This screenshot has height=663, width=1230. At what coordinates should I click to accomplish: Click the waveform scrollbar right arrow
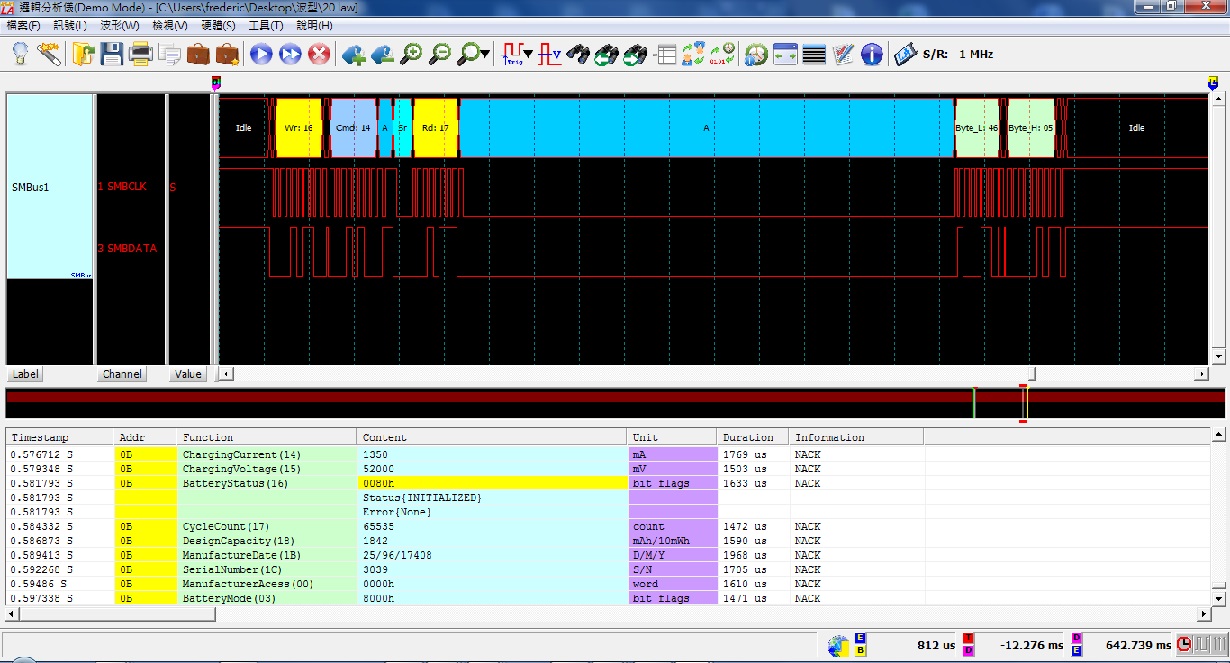point(1202,374)
